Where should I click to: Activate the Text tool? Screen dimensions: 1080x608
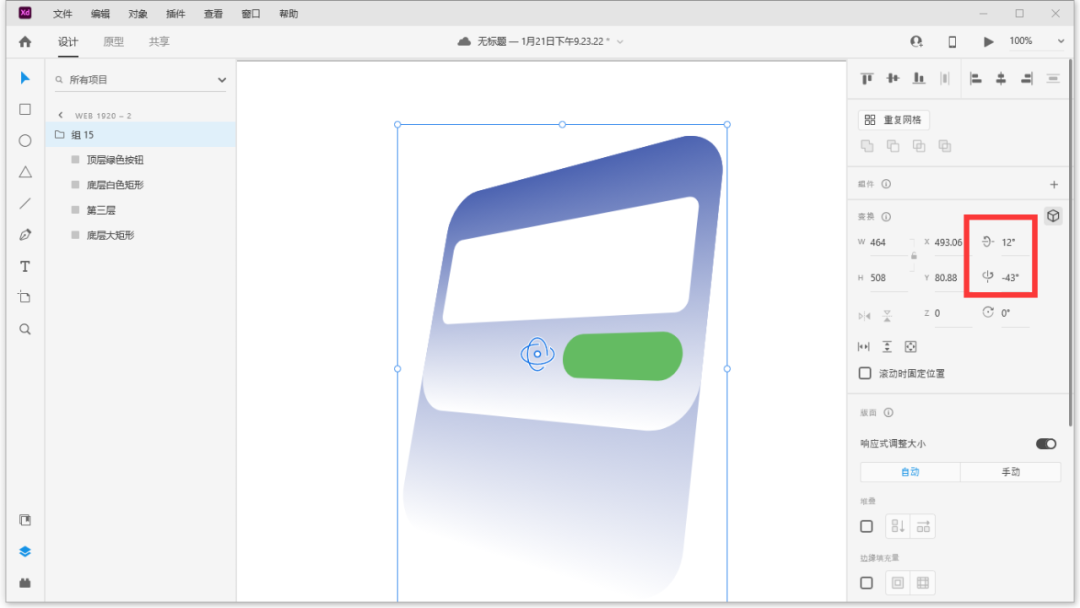pyautogui.click(x=25, y=266)
